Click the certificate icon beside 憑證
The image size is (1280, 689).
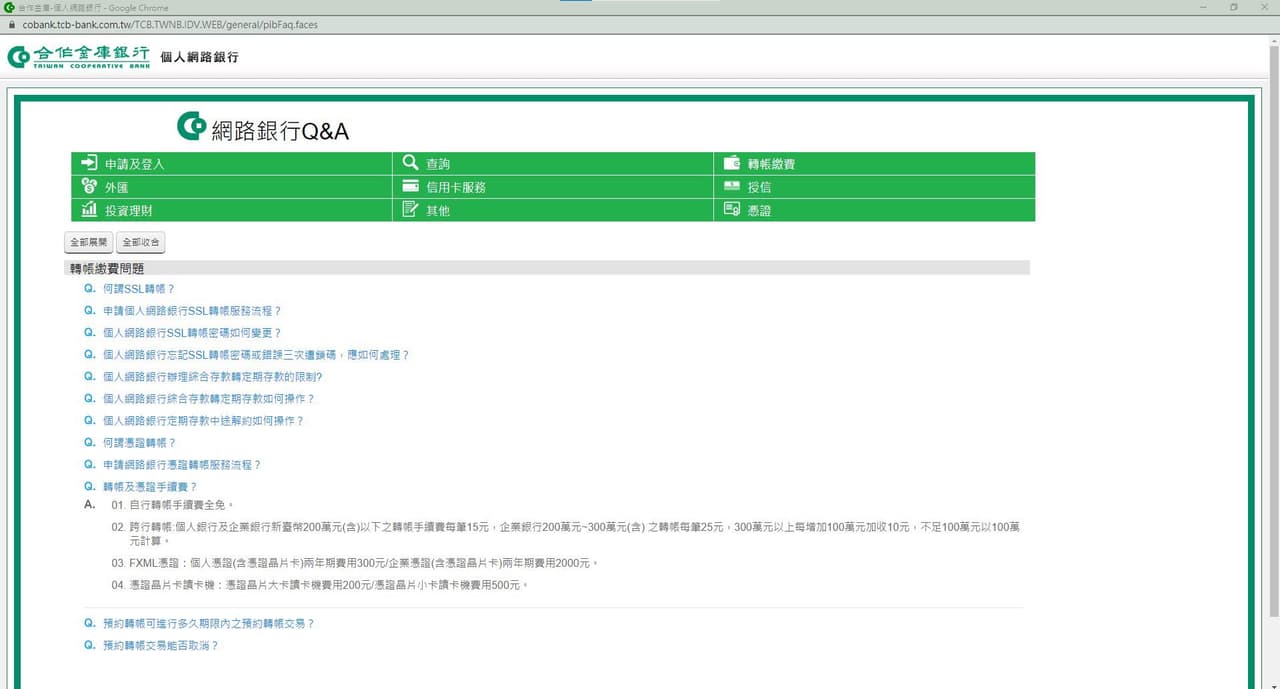[731, 210]
